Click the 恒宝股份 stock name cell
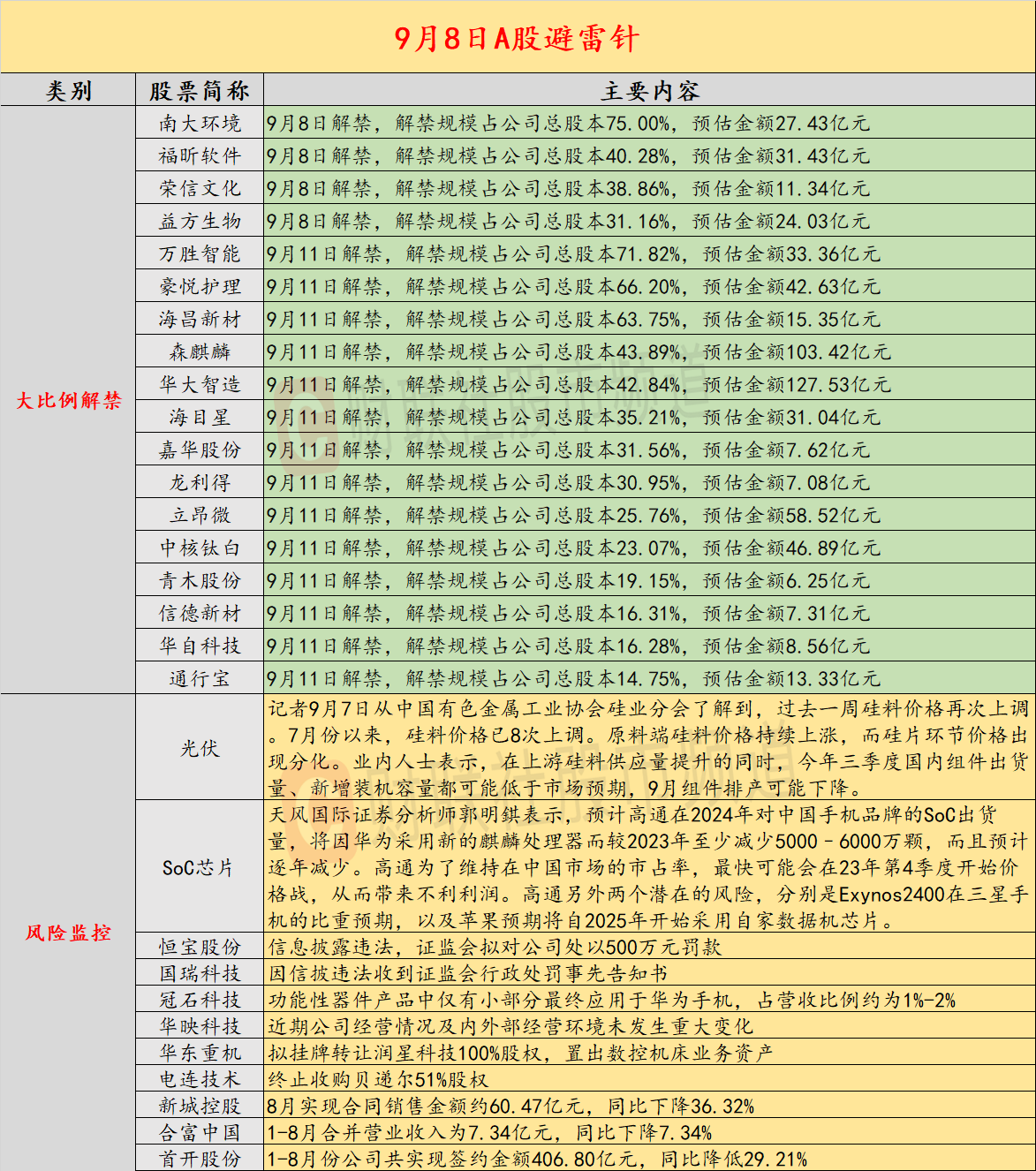 [200, 948]
